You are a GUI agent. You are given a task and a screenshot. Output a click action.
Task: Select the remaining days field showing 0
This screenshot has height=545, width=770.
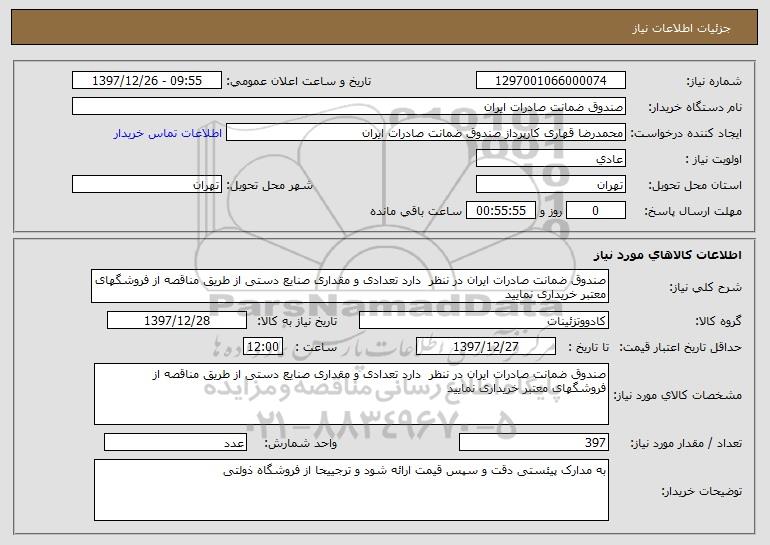click(596, 211)
